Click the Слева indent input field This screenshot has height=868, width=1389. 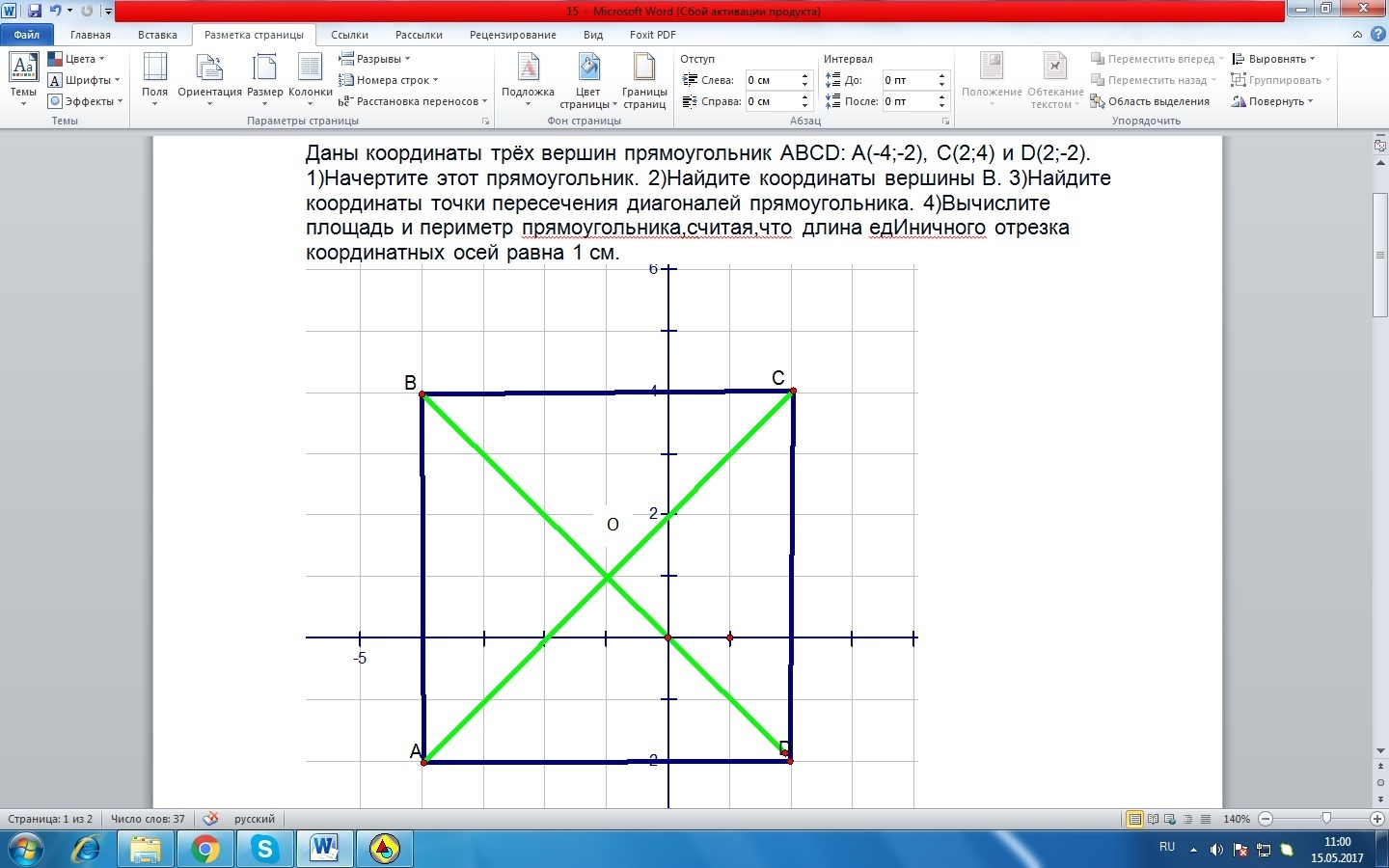coord(772,80)
